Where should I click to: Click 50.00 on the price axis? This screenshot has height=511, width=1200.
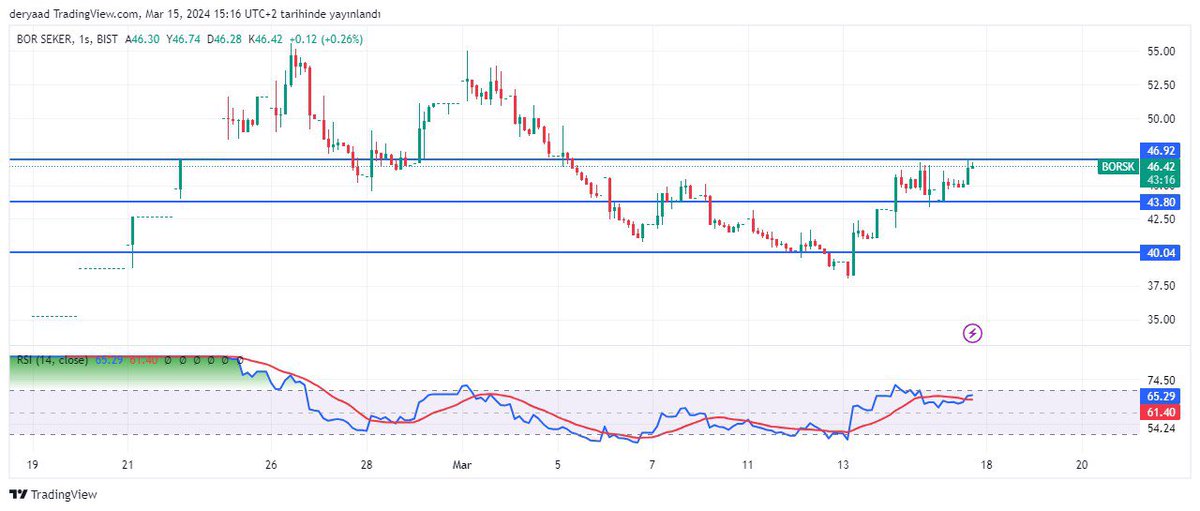(1161, 118)
